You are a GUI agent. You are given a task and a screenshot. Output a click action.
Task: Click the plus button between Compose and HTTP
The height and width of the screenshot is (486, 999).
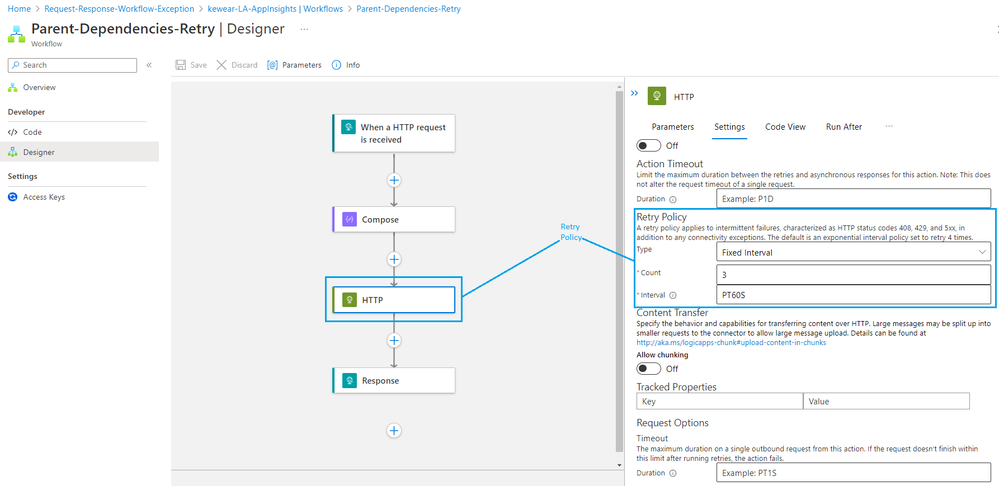pyautogui.click(x=394, y=259)
